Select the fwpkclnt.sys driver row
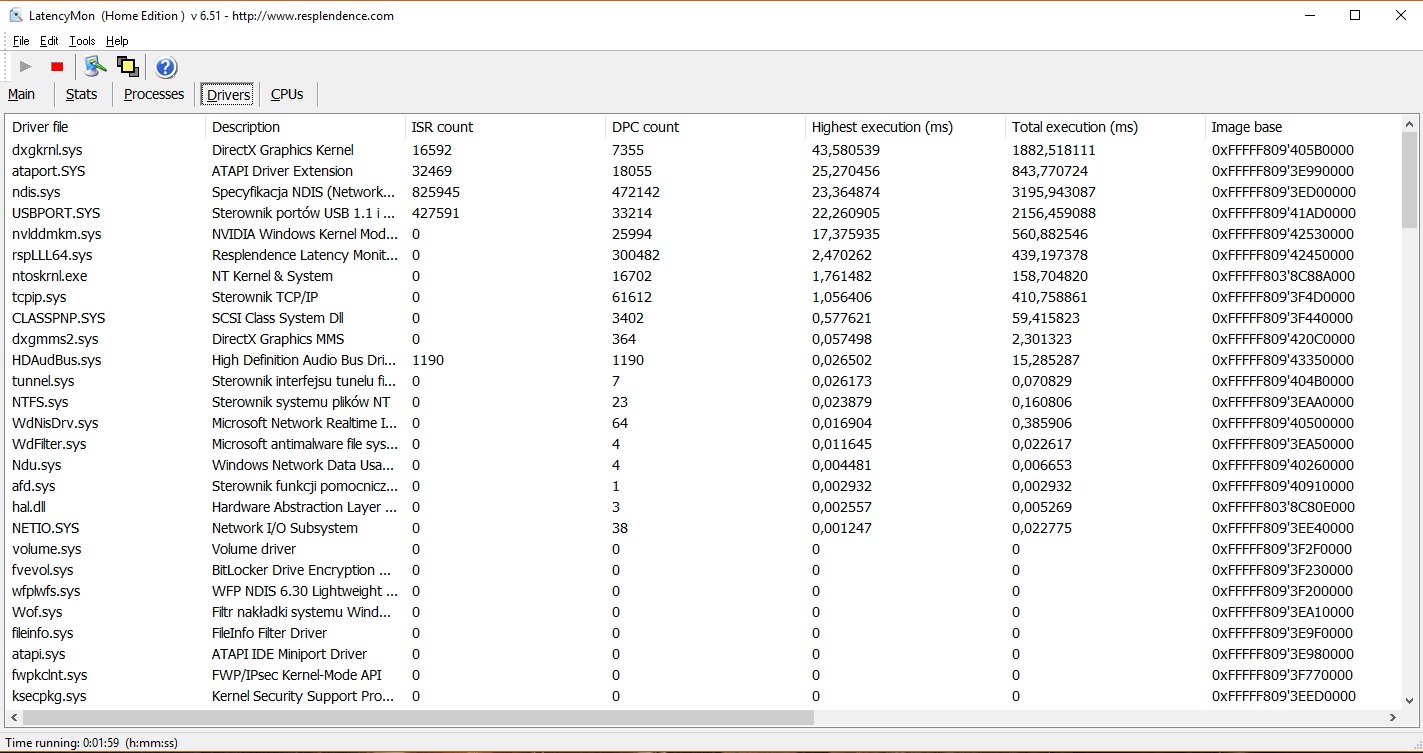Image resolution: width=1423 pixels, height=753 pixels. [703, 675]
